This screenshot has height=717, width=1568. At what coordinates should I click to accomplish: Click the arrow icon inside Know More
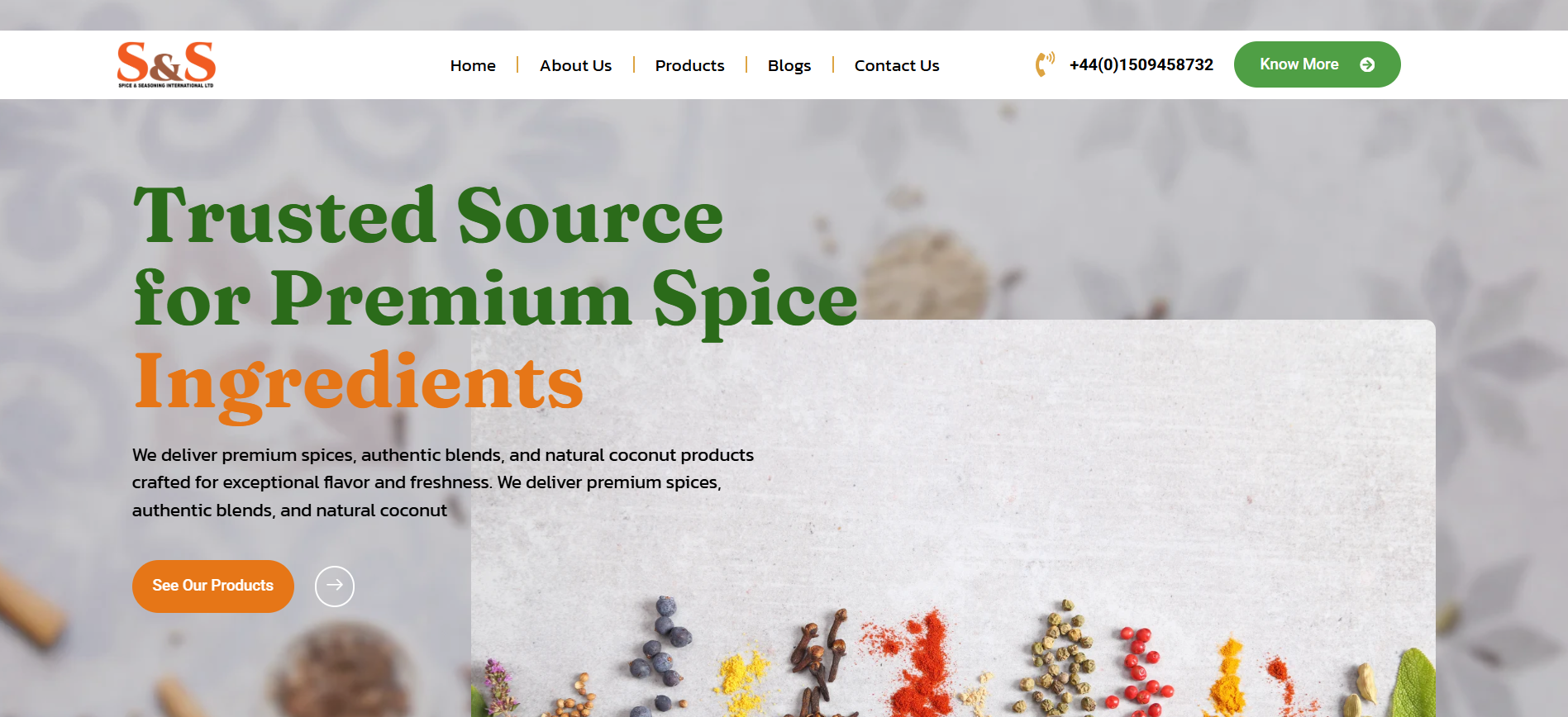[x=1367, y=64]
